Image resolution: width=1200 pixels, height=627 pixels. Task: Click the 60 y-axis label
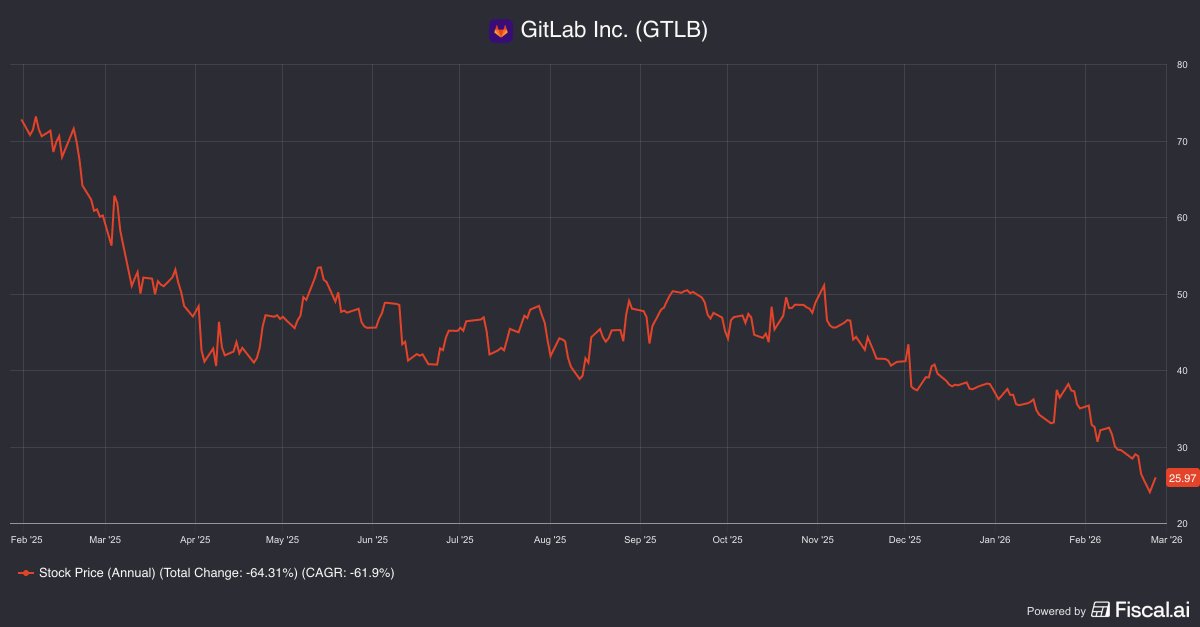click(x=1182, y=218)
